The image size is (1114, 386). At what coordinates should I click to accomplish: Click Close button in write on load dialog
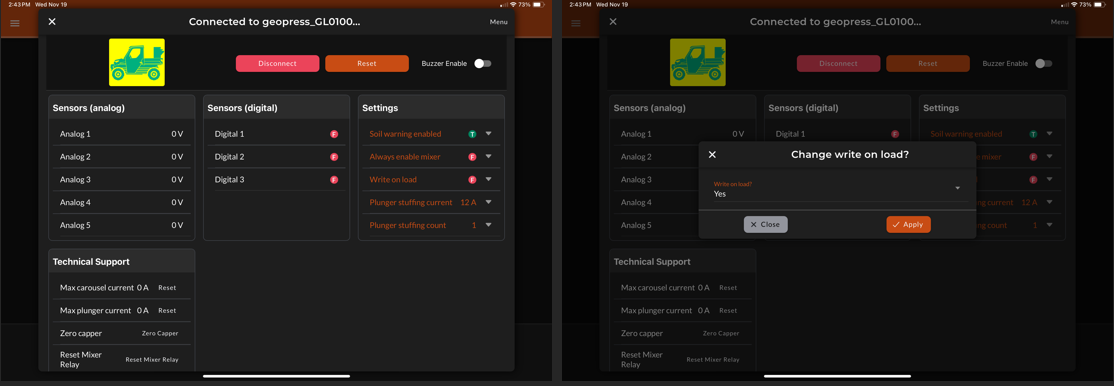tap(766, 225)
